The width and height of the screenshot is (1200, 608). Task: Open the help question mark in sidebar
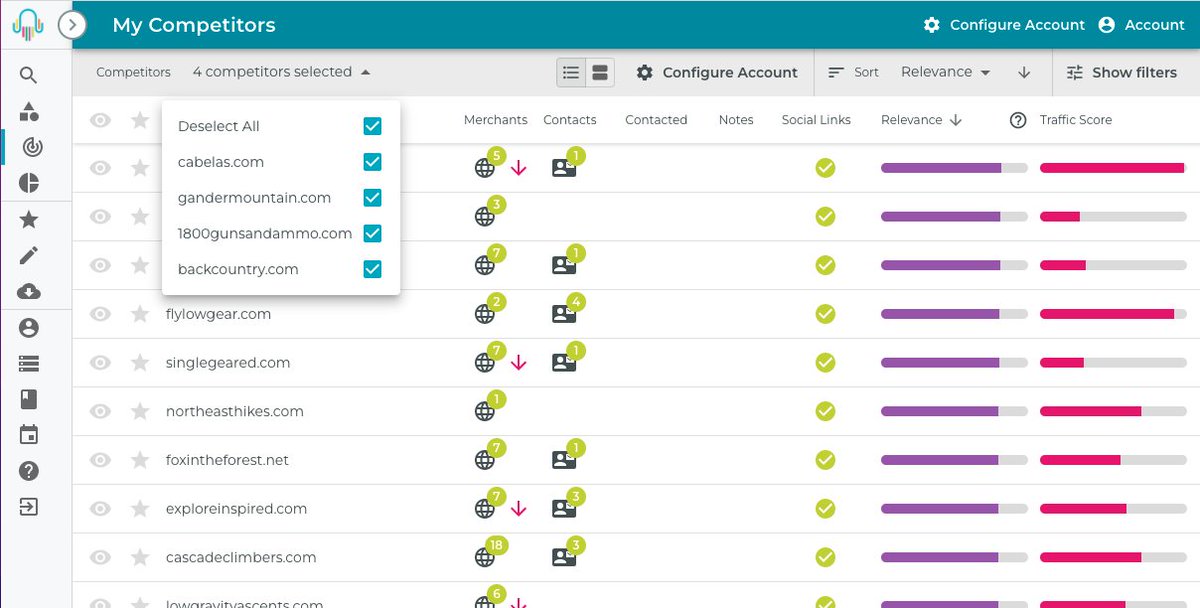coord(29,471)
